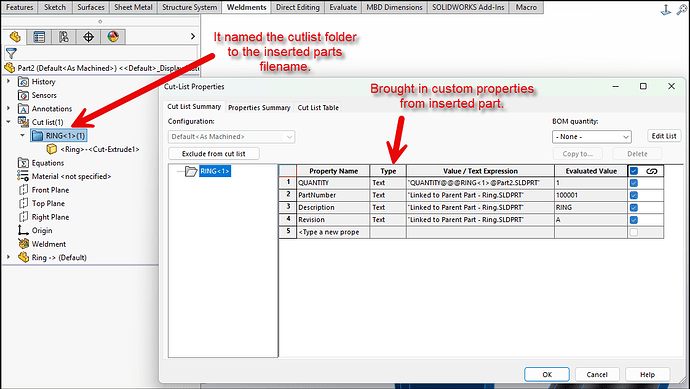Click the Cut list icon in tree
The image size is (690, 389).
23,122
